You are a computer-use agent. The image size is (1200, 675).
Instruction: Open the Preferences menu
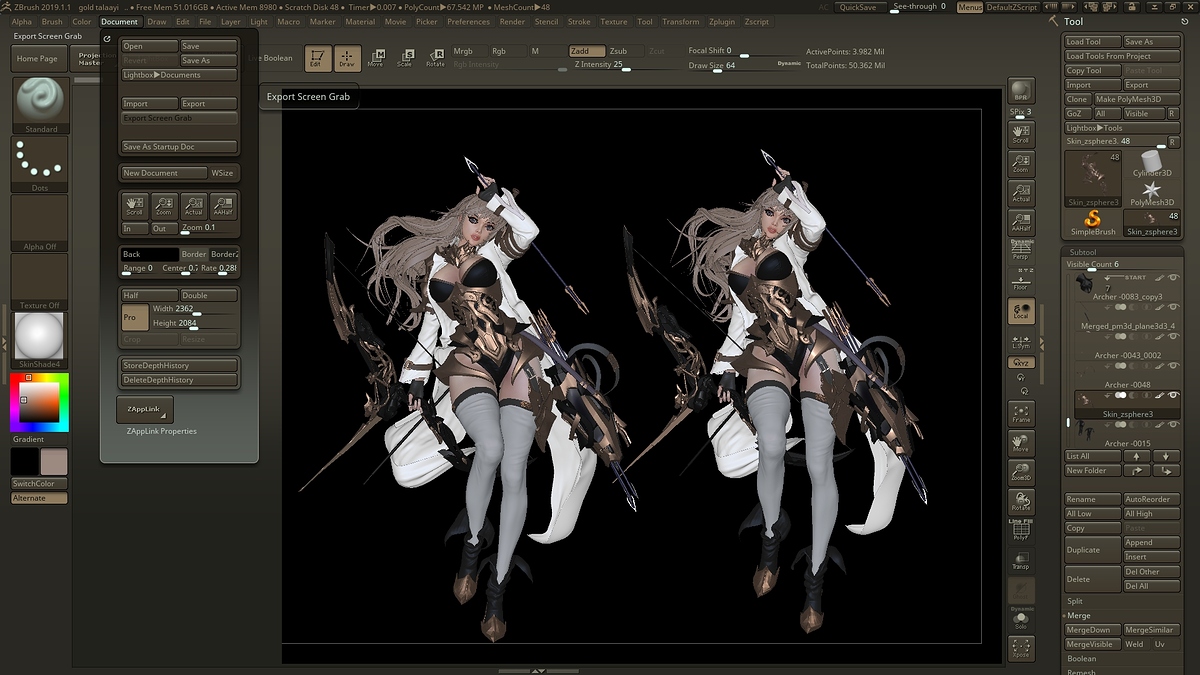[468, 21]
